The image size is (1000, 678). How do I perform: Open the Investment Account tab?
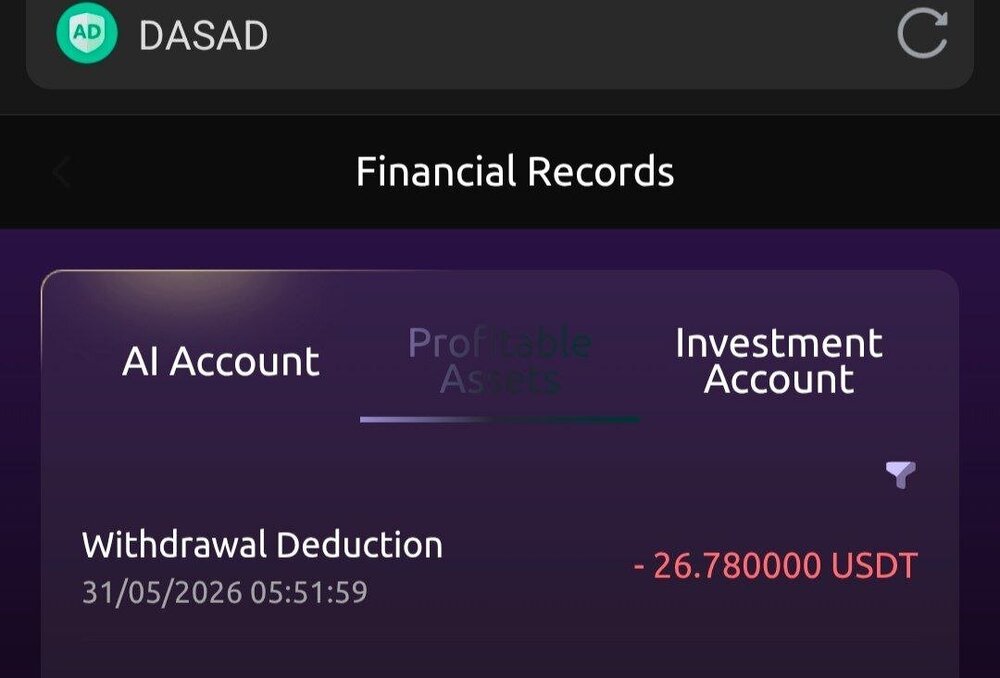779,361
